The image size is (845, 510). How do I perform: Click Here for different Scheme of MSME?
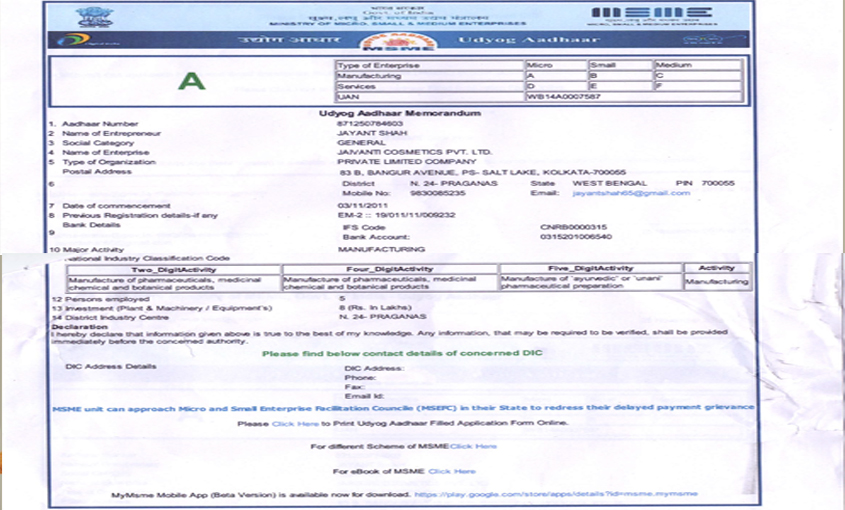[472, 446]
